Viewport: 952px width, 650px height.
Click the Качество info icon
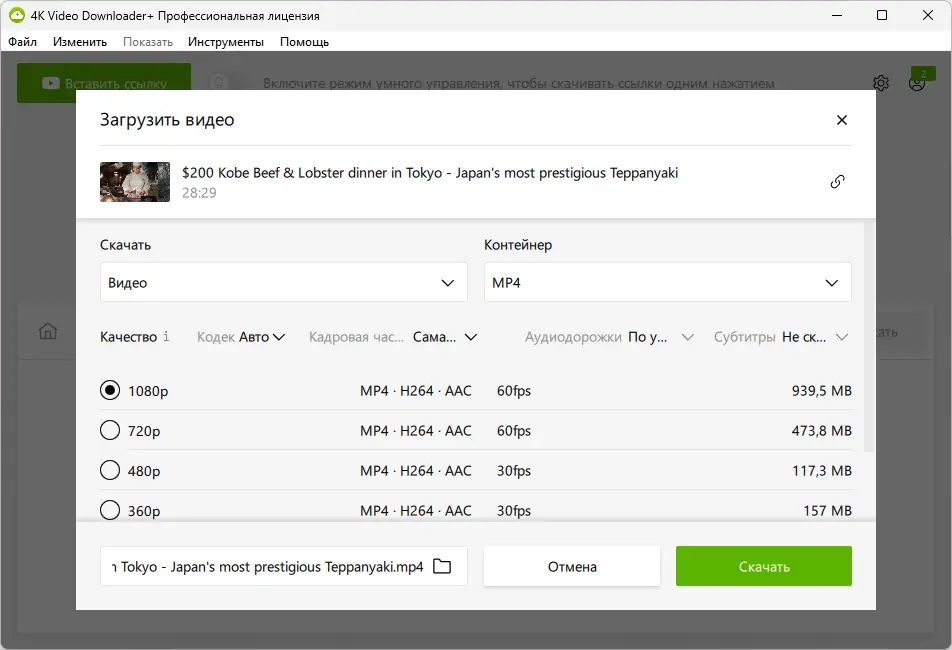coord(166,336)
